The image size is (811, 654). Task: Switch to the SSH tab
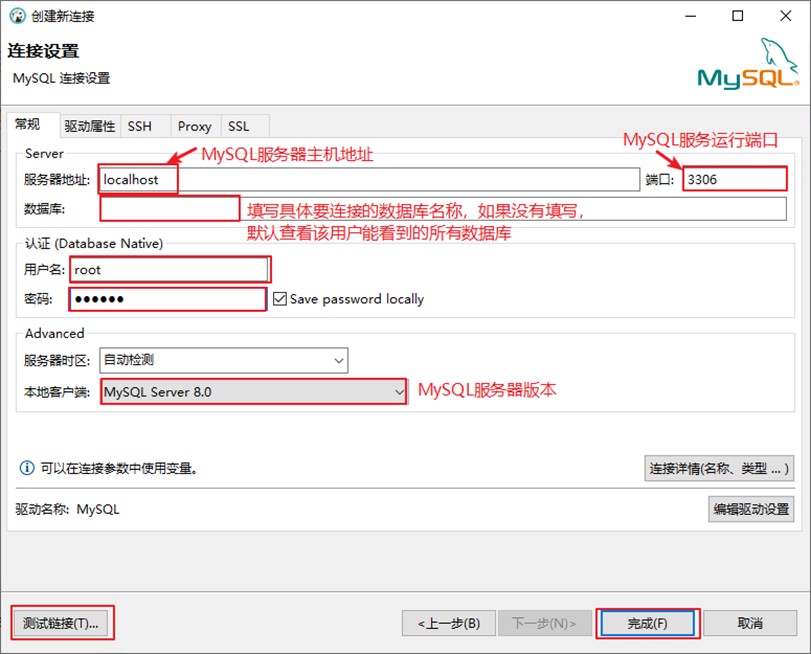[141, 126]
